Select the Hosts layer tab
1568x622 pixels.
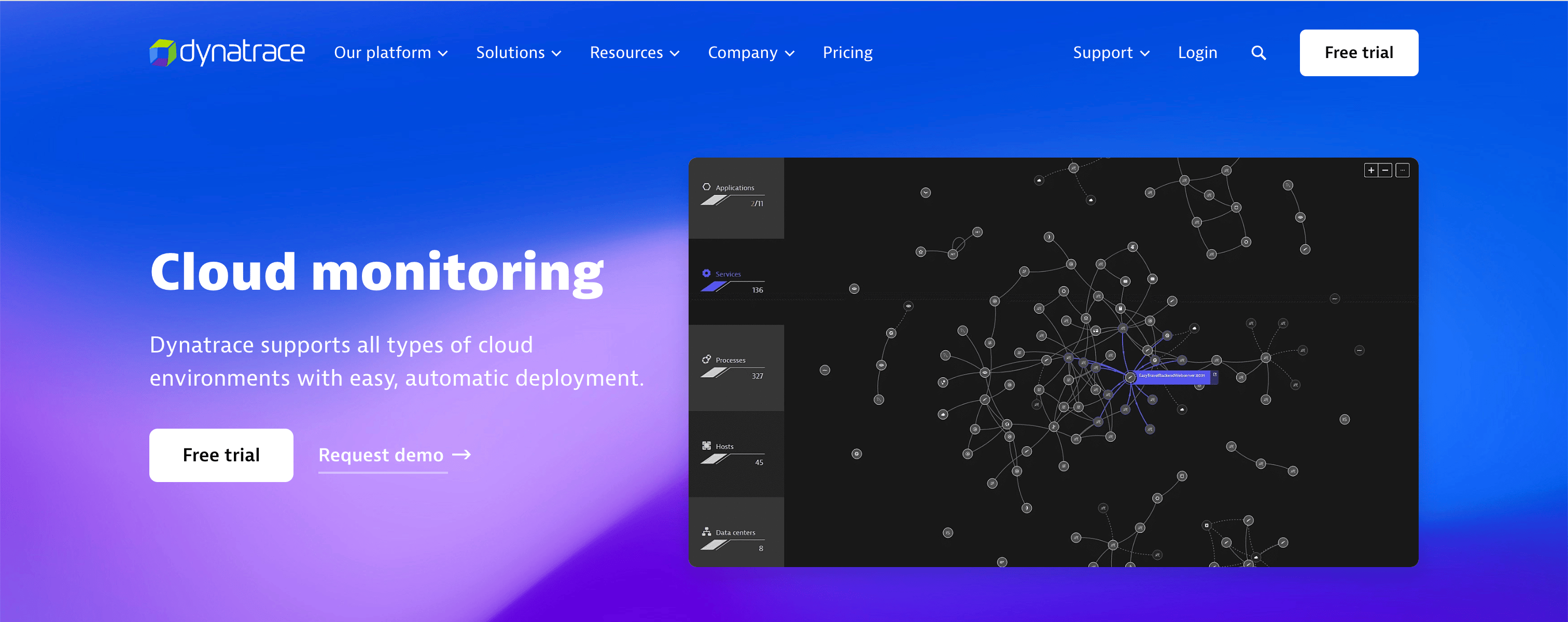736,454
